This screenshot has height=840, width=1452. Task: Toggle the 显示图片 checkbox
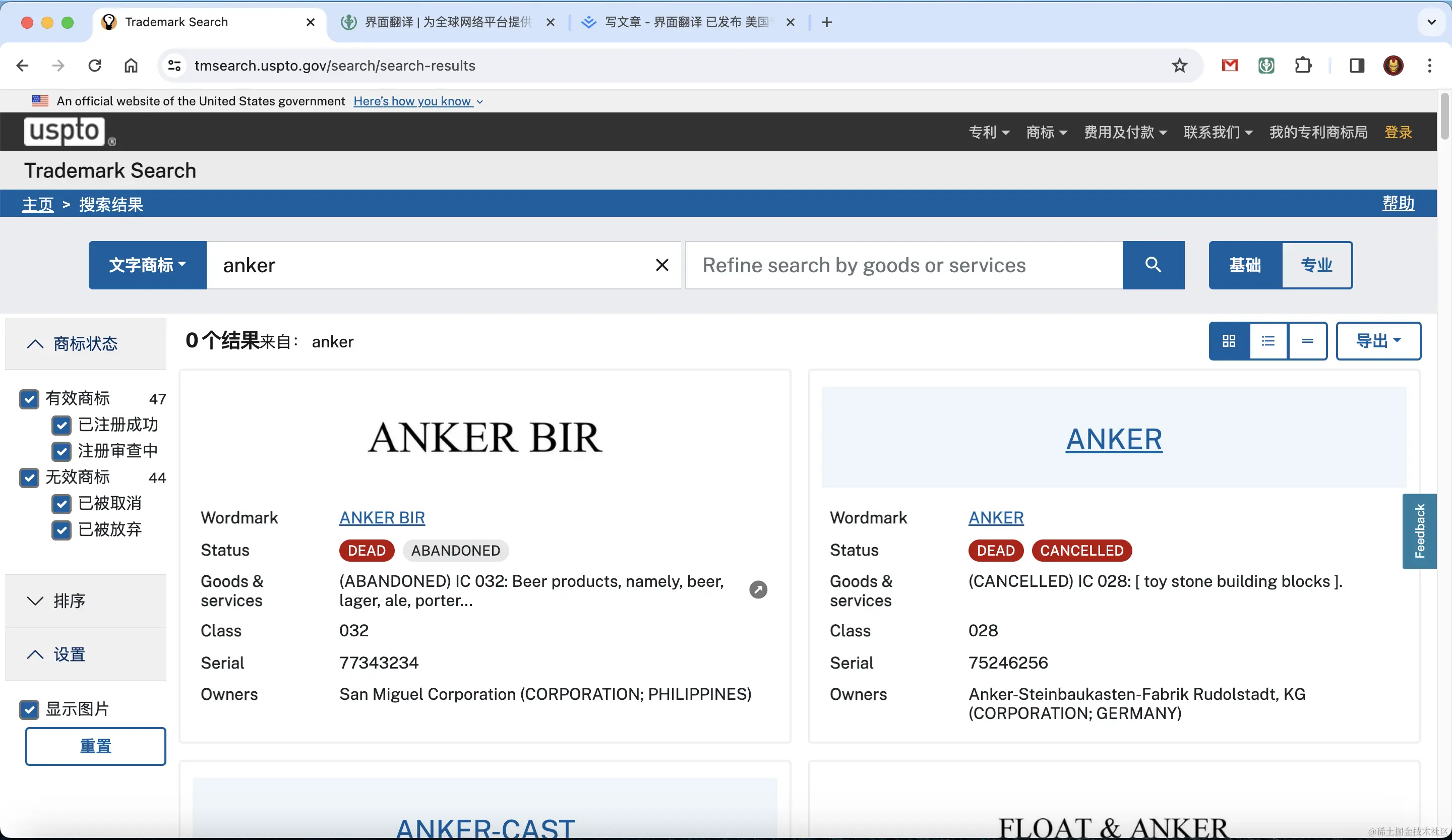(x=29, y=709)
